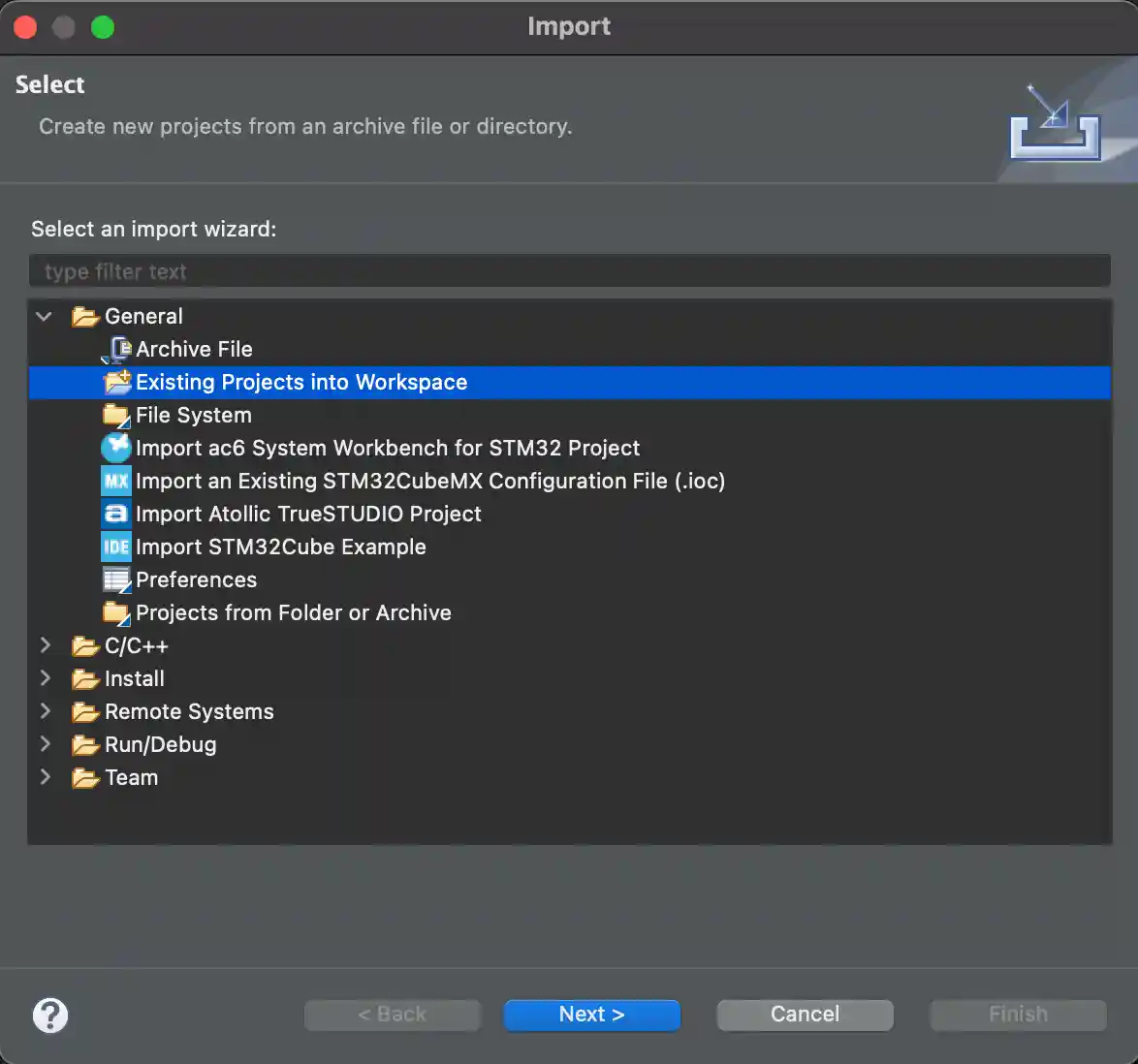Select the Projects from Folder or Archive icon
The height and width of the screenshot is (1064, 1138).
pos(115,612)
